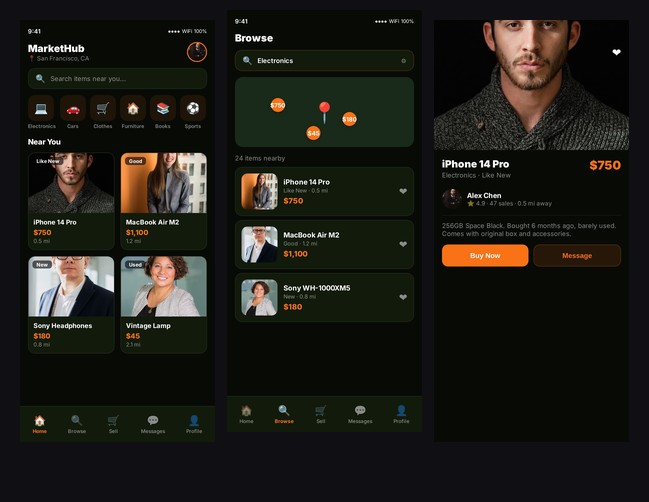This screenshot has width=649, height=502.
Task: Clear the Electronics search field
Action: pyautogui.click(x=404, y=61)
